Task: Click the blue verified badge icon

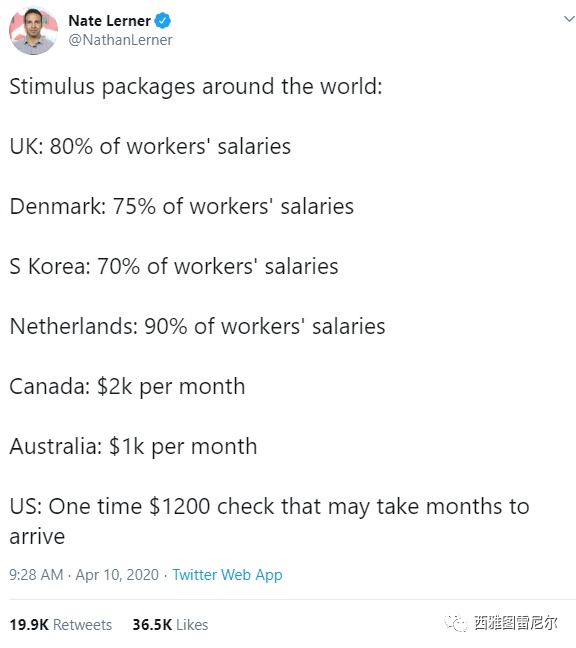Action: [162, 21]
